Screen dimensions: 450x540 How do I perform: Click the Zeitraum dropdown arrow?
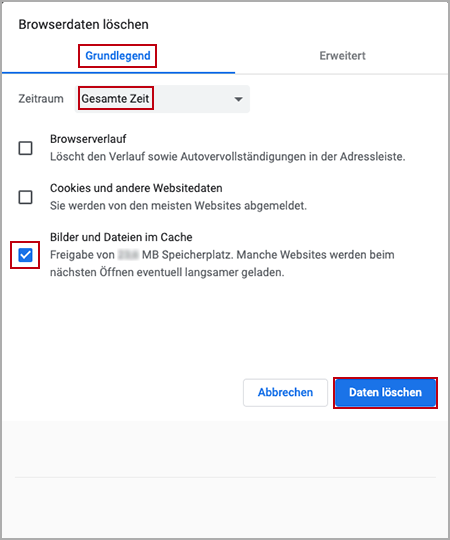[238, 99]
